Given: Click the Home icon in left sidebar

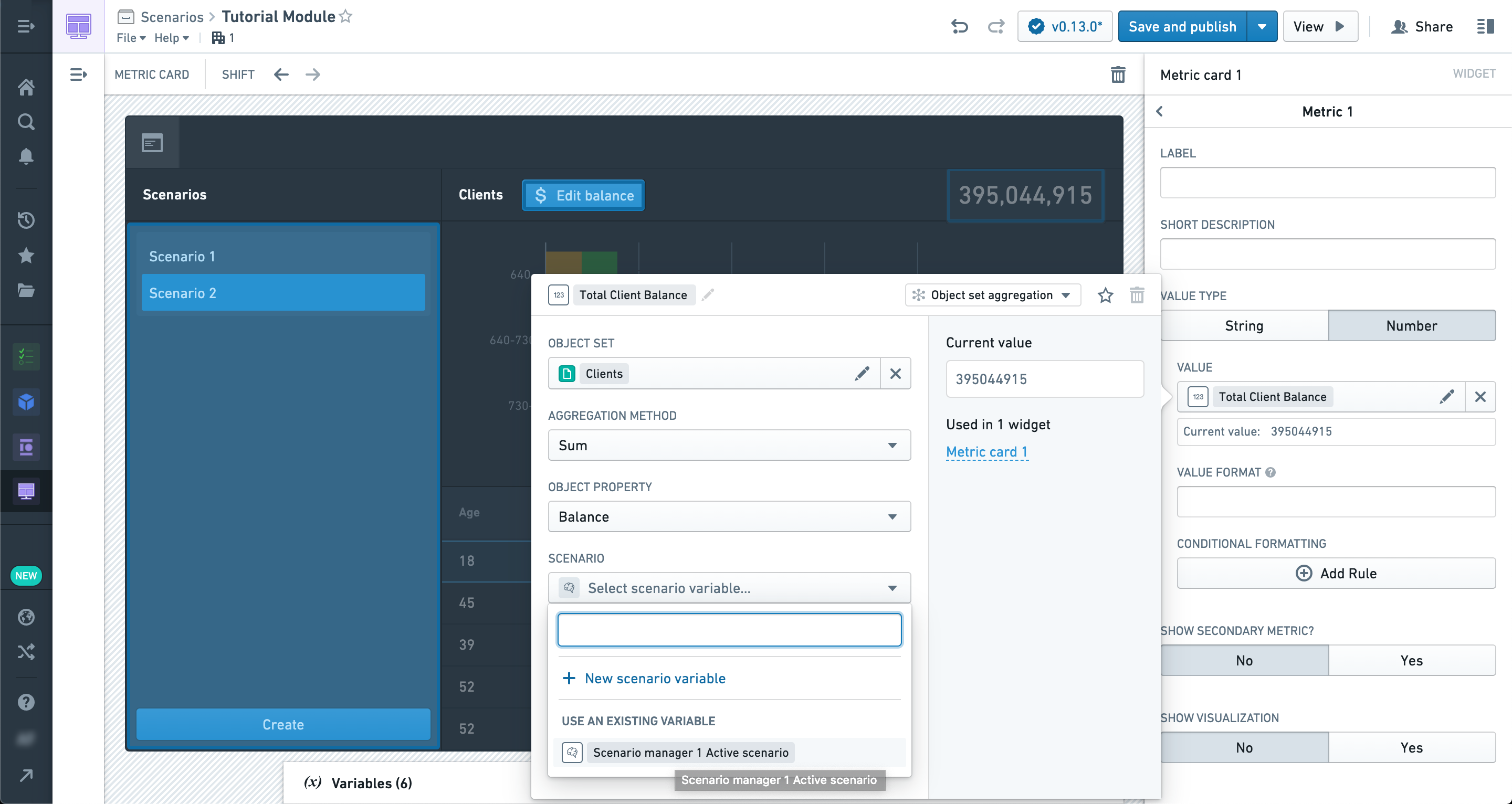Looking at the screenshot, I should pyautogui.click(x=26, y=87).
